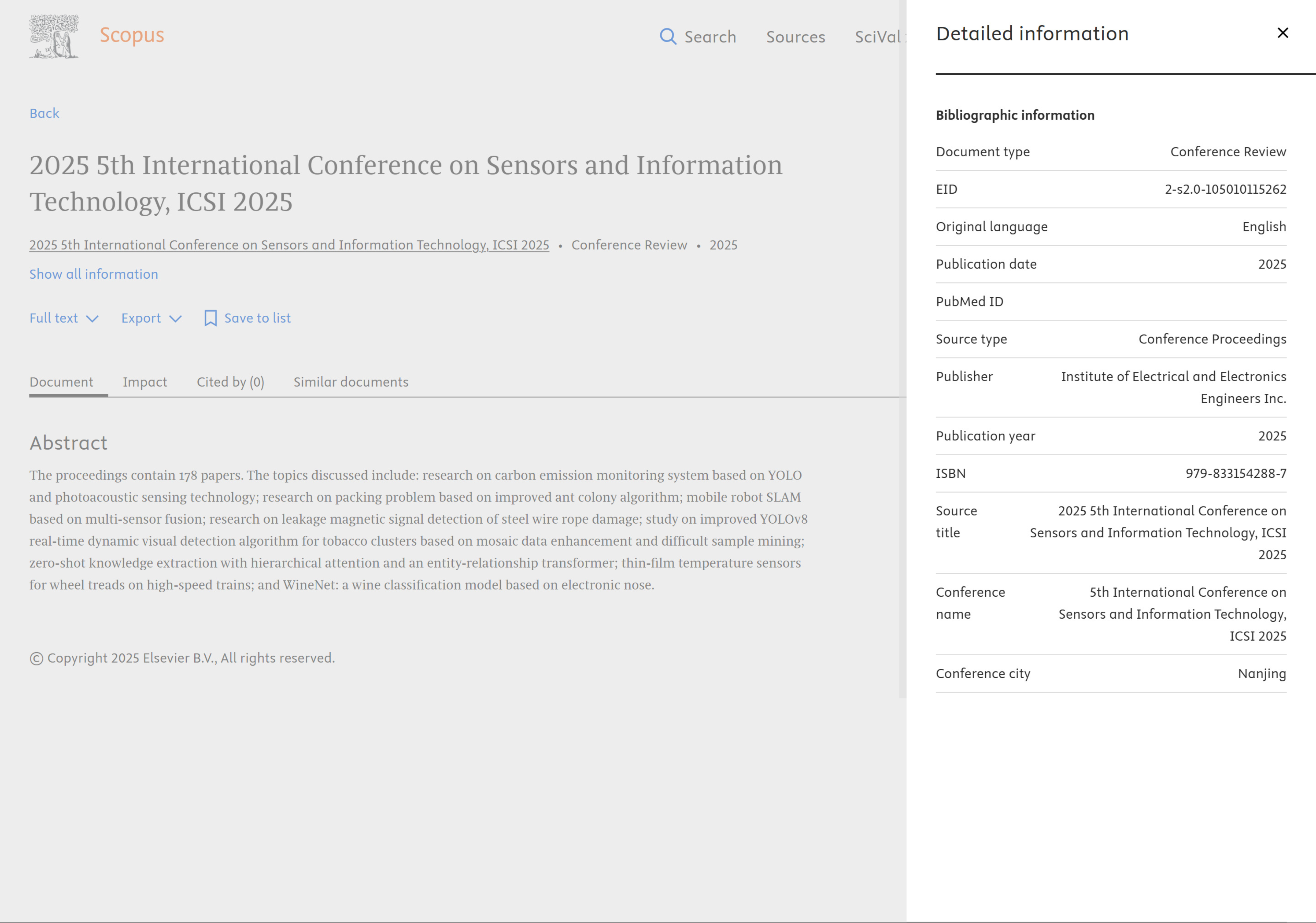
Task: Click the Save to list bookmark icon
Action: coord(211,318)
